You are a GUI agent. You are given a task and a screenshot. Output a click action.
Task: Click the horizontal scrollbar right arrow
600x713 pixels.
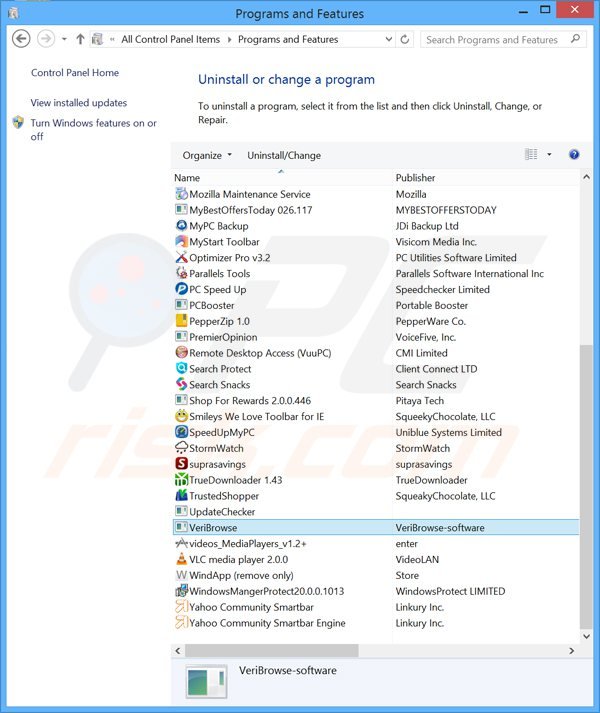coord(572,651)
